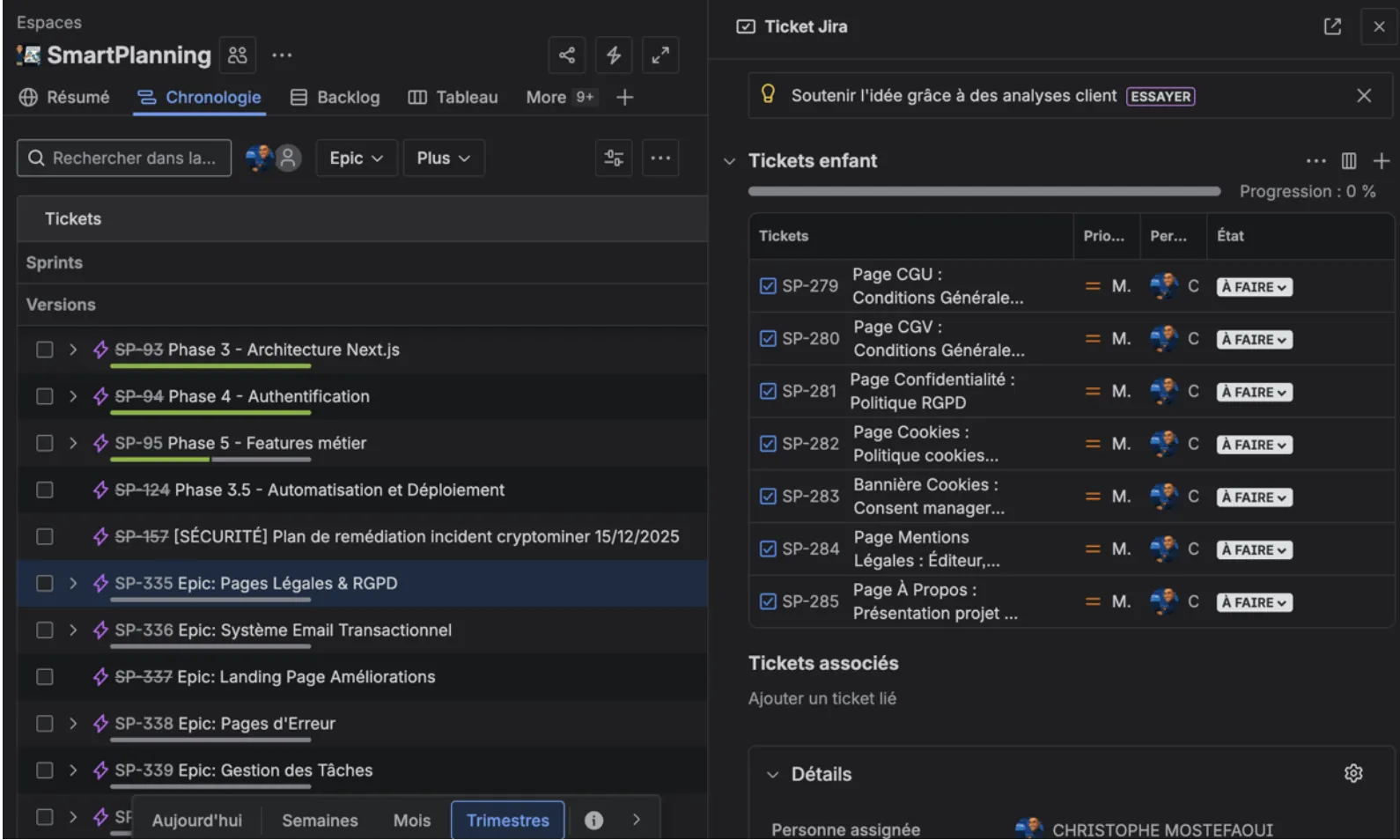
Task: Expand SP-339 Gestion des Tâches epic
Action: 73,770
